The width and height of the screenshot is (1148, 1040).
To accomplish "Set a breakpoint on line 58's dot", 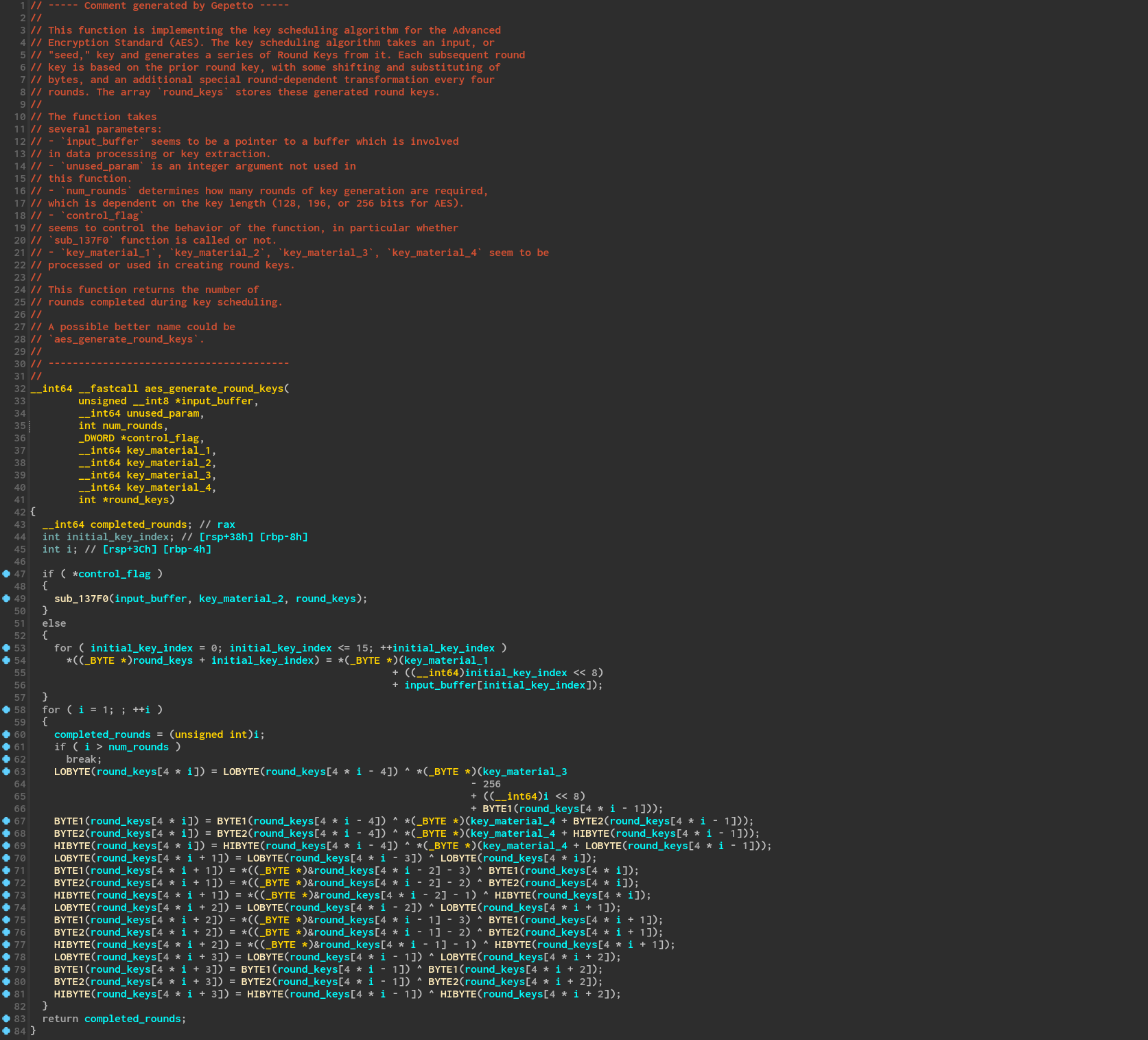I will pos(6,710).
